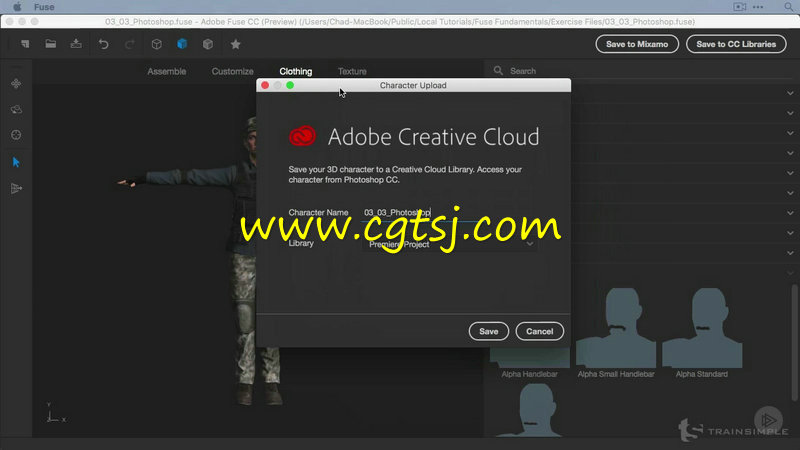Cancel the Character Upload dialog
The image size is (800, 450).
click(539, 331)
